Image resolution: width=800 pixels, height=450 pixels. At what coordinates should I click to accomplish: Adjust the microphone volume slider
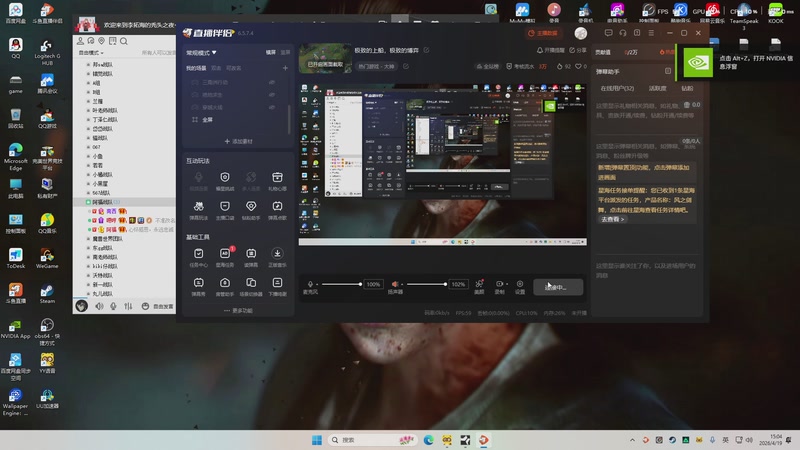[x=341, y=284]
